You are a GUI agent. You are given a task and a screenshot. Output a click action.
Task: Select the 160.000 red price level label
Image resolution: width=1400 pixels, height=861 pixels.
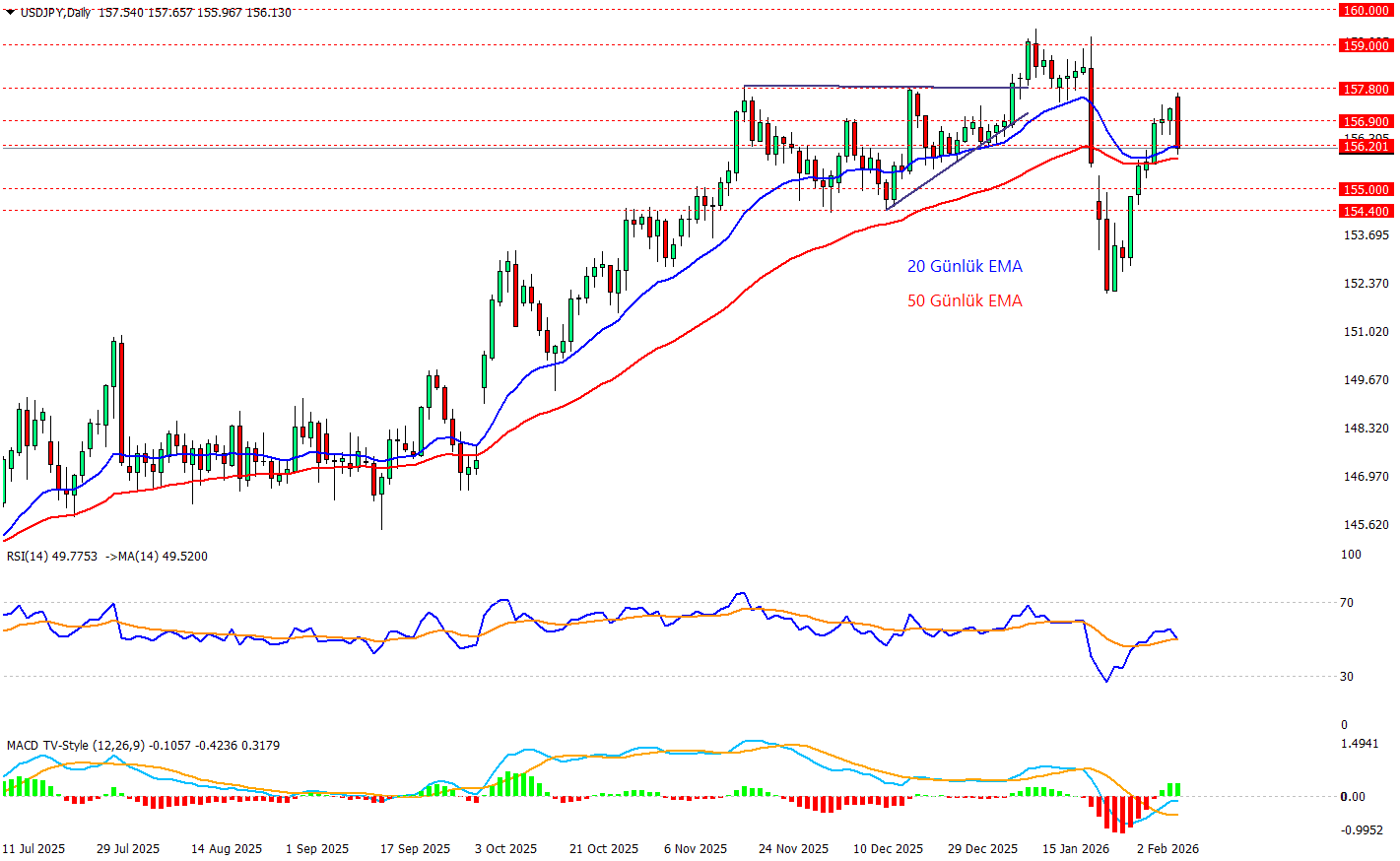(x=1366, y=10)
